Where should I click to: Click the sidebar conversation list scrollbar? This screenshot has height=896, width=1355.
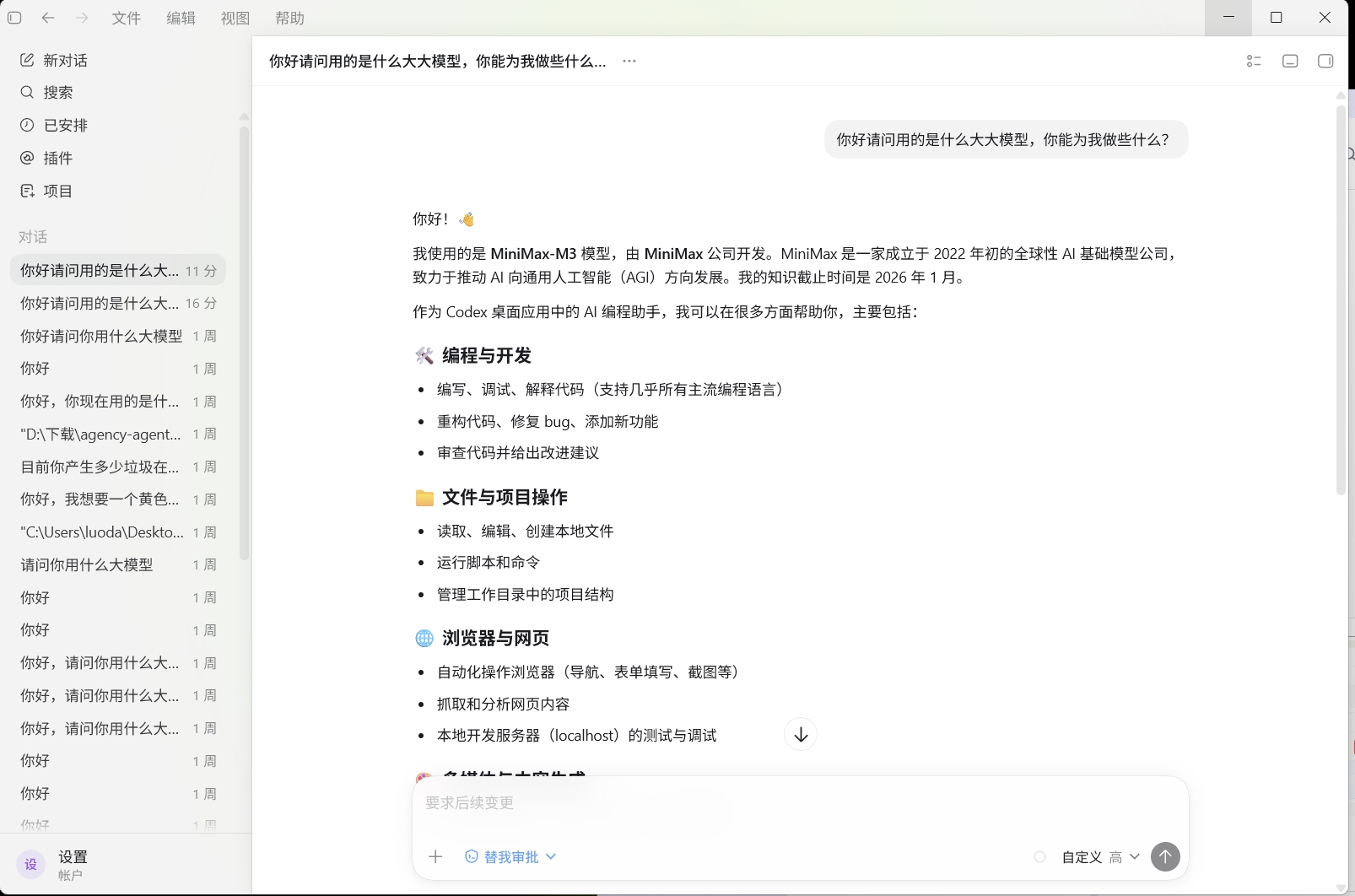click(x=244, y=343)
